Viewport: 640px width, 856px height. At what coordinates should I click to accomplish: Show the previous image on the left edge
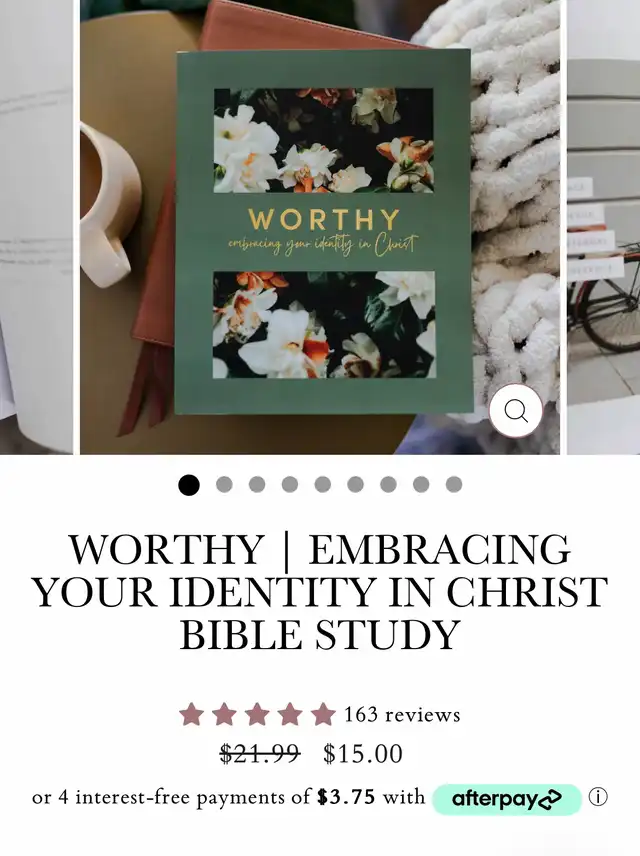(36, 227)
